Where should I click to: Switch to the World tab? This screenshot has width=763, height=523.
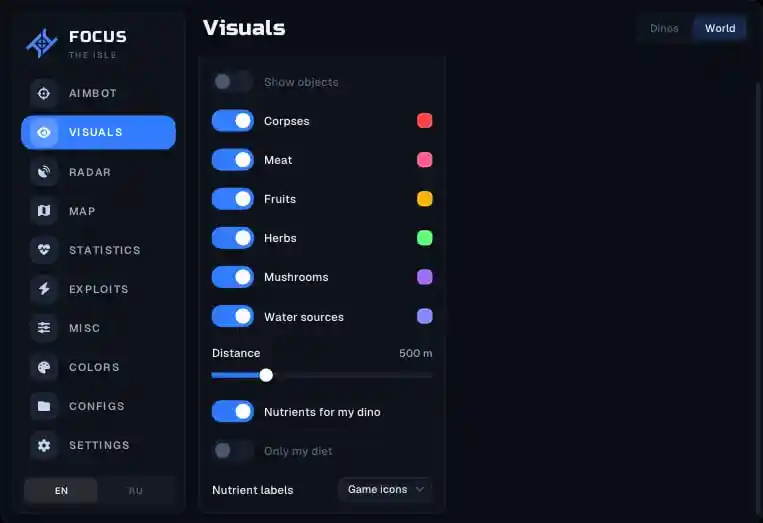click(720, 28)
